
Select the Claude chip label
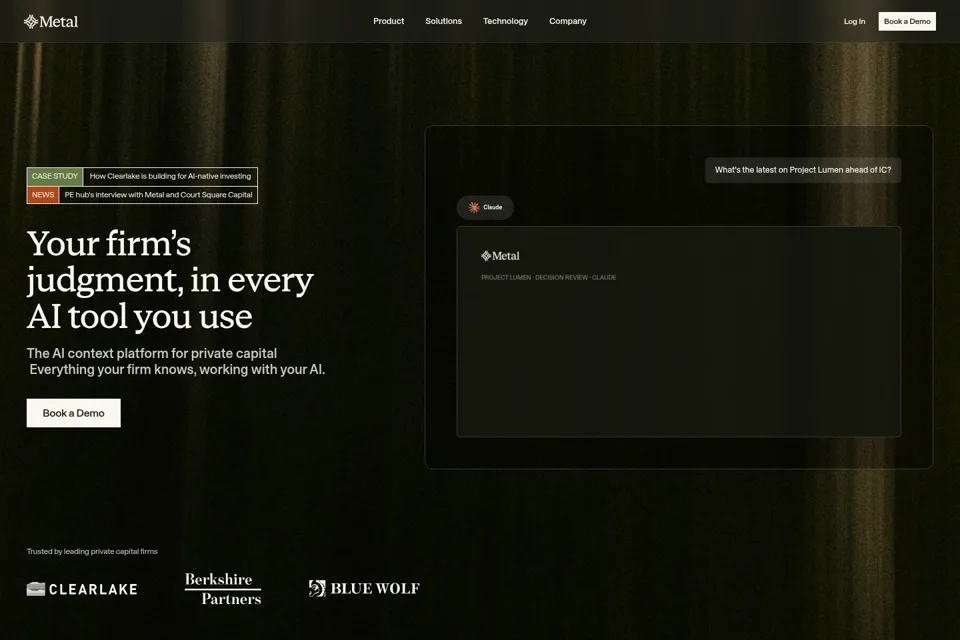[x=493, y=208]
